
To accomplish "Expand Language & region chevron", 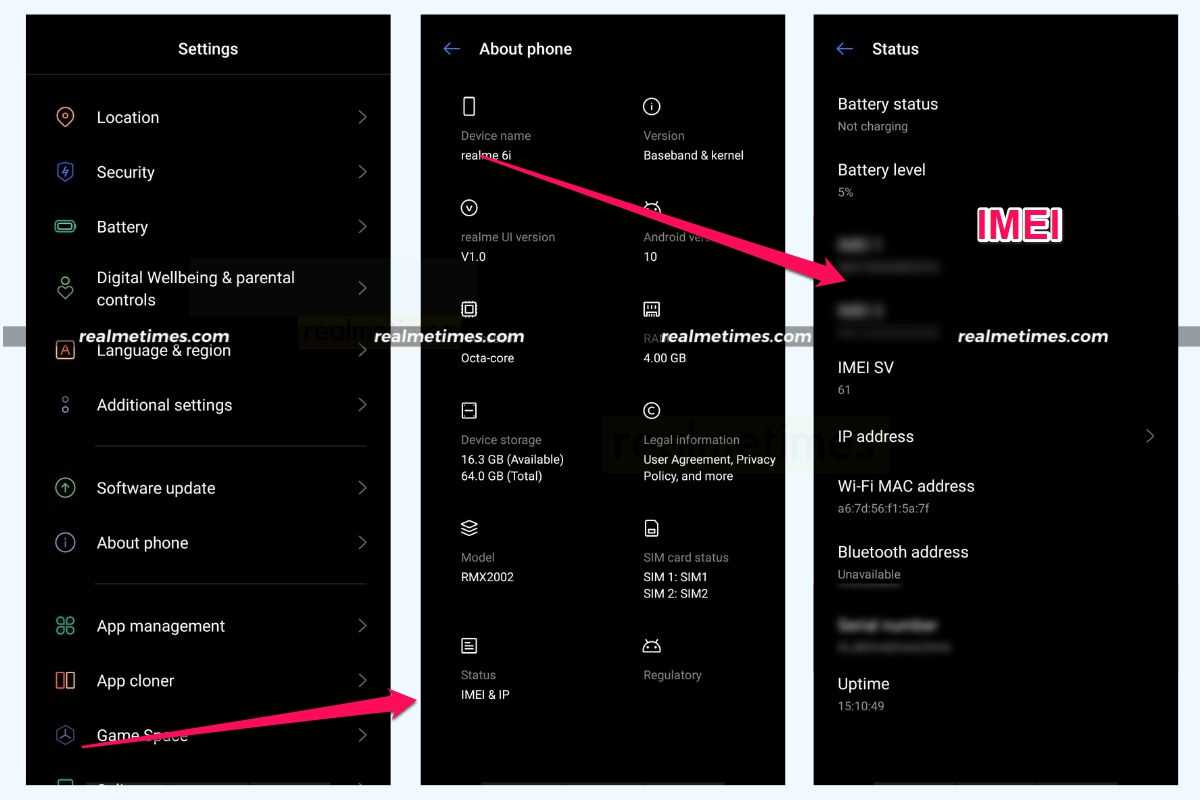I will coord(362,351).
